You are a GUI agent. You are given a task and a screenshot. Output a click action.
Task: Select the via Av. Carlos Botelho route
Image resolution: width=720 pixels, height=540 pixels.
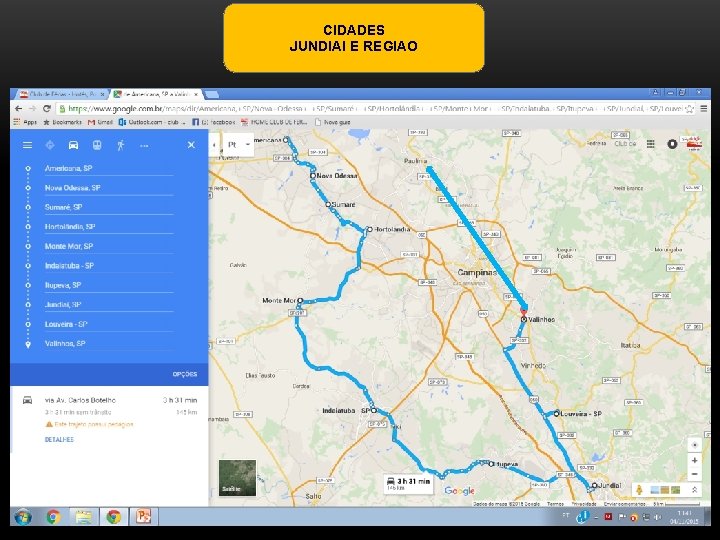coord(109,412)
